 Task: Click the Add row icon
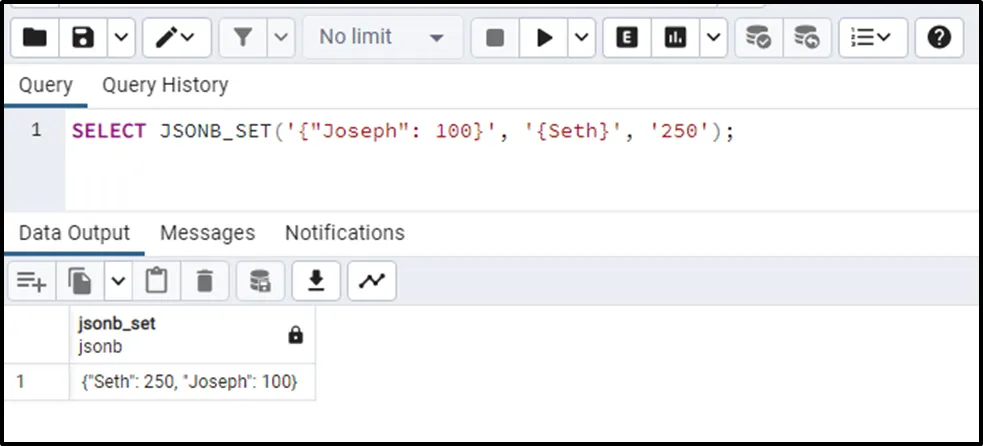32,281
